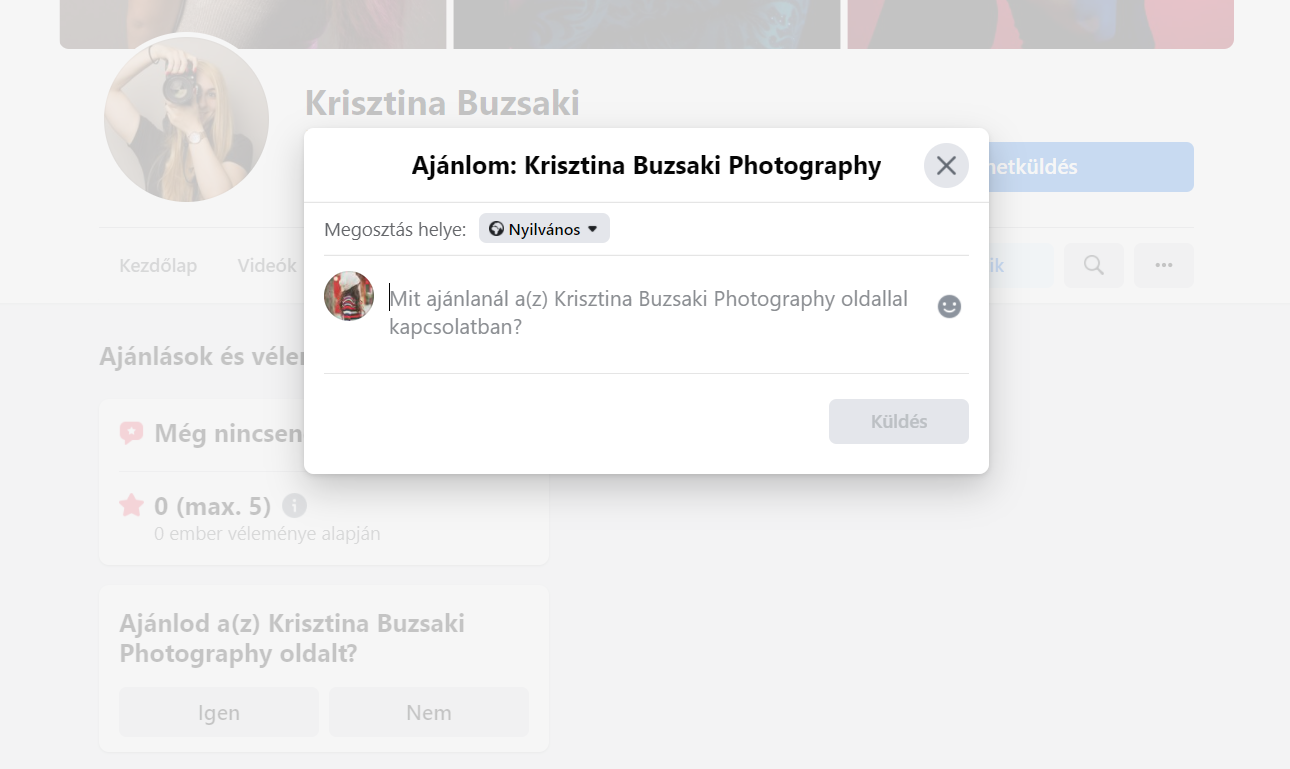Click your small avatar in the dialog

[349, 296]
